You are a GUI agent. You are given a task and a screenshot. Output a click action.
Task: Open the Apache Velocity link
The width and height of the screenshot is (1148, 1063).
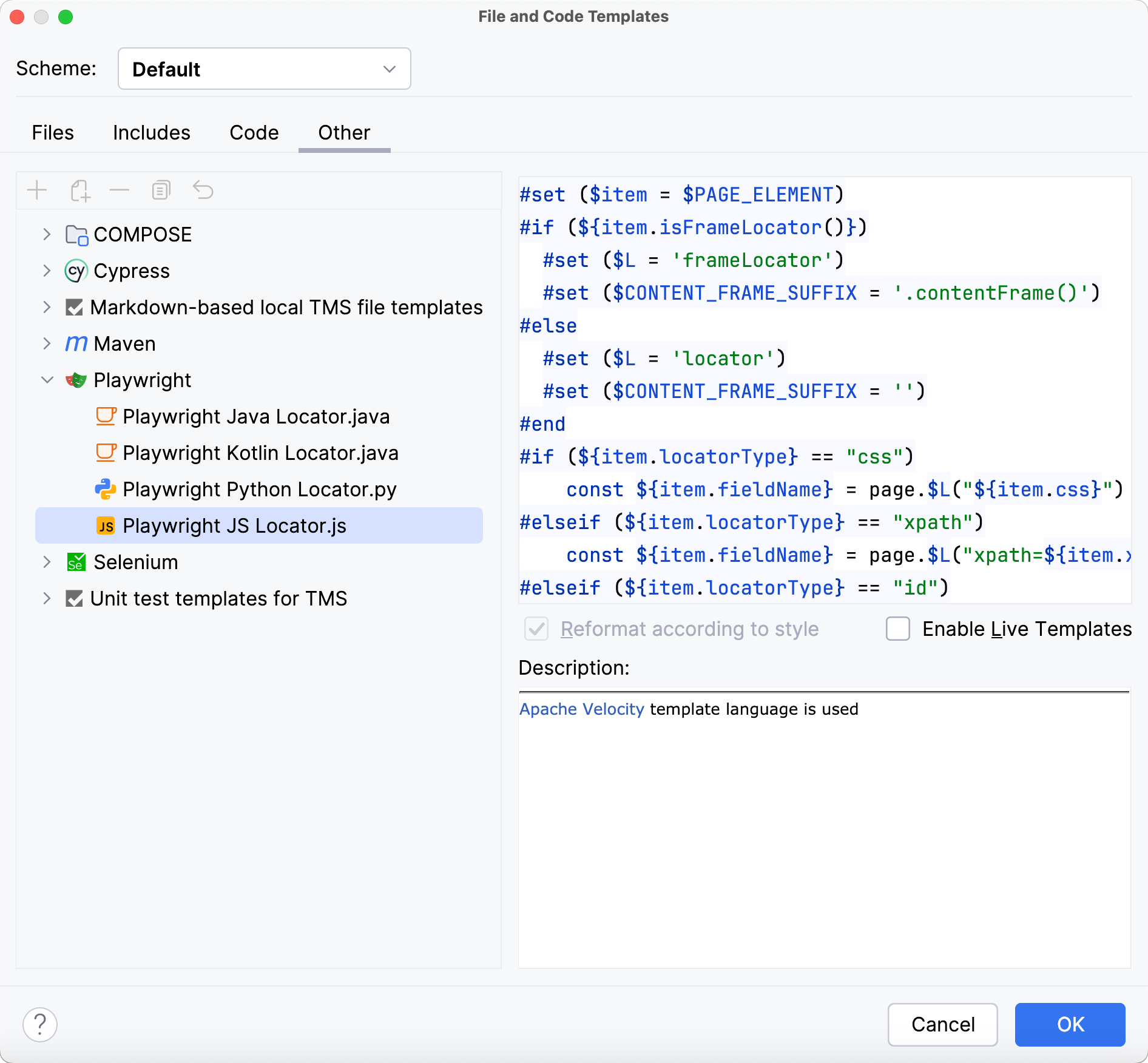tap(581, 709)
